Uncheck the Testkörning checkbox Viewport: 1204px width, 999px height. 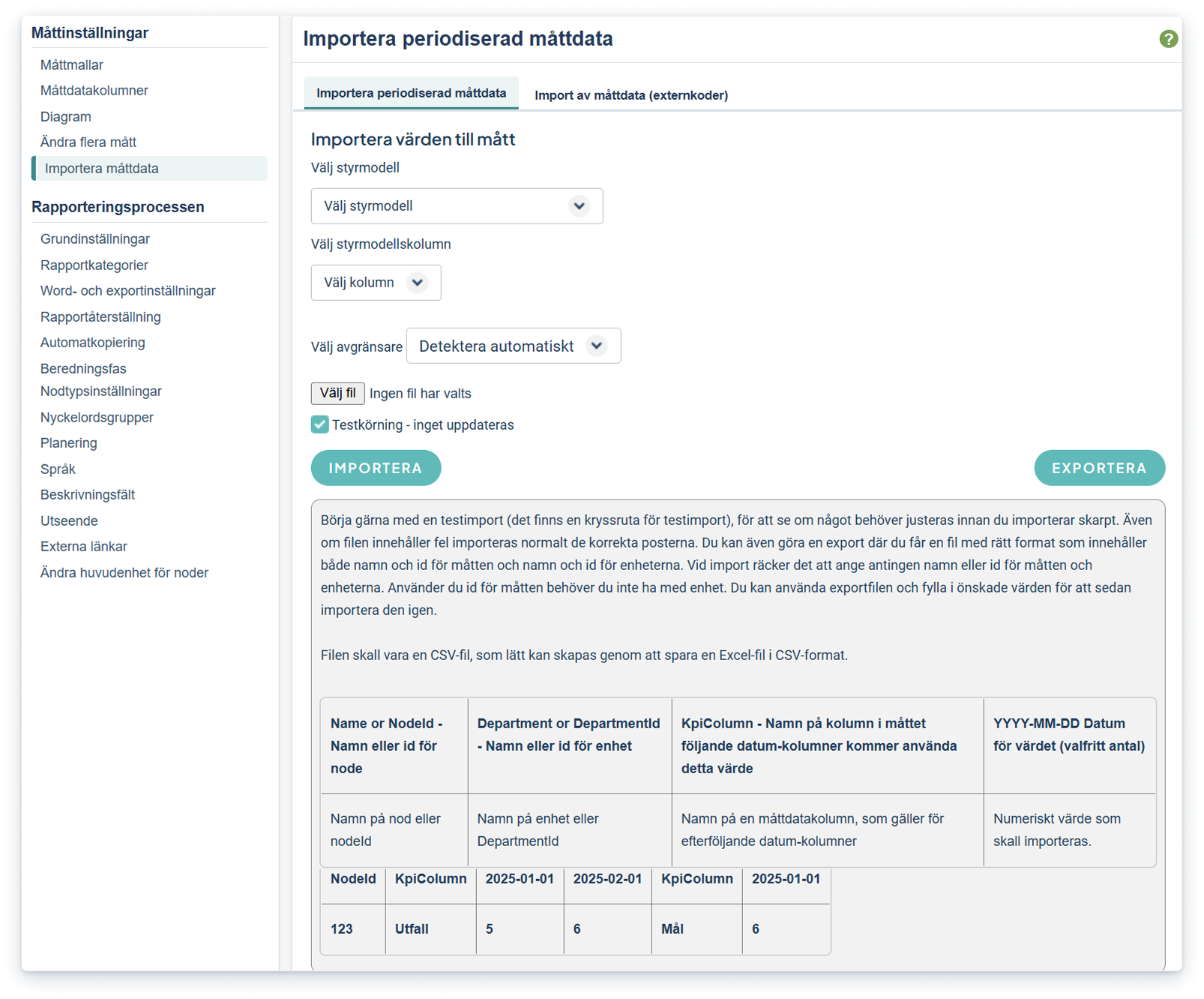click(320, 424)
